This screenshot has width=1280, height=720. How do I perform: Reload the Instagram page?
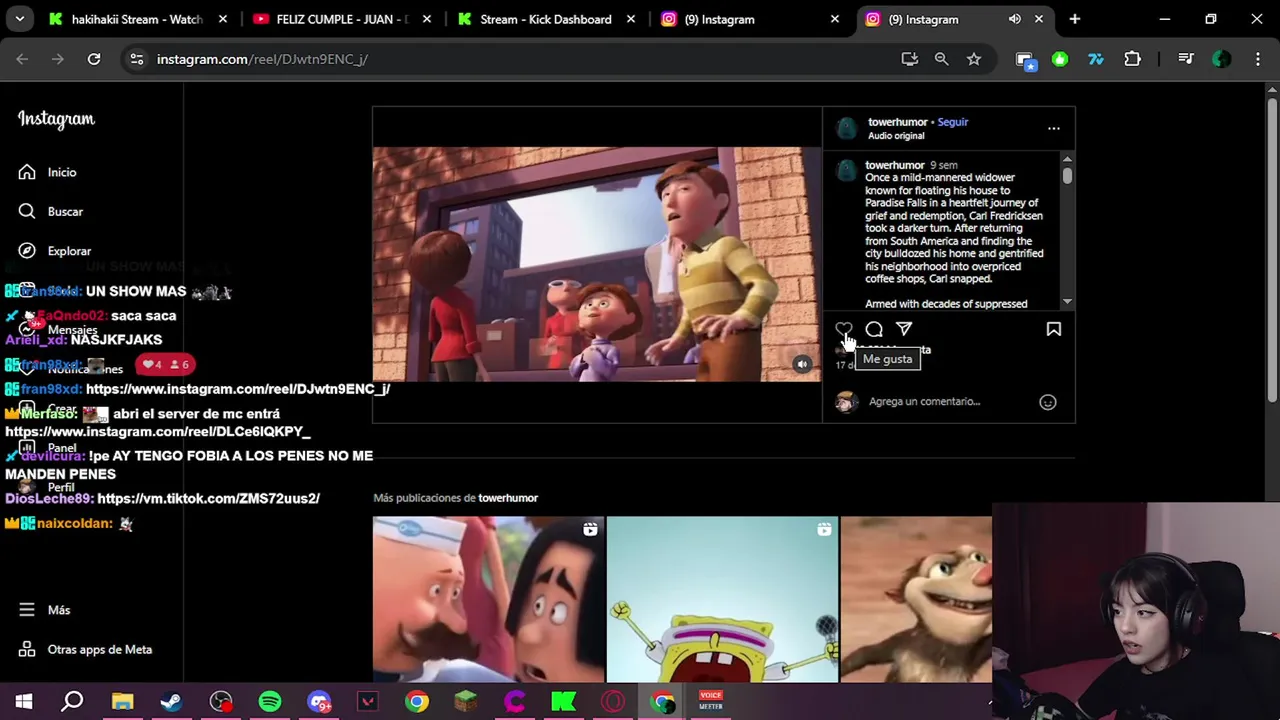(94, 59)
